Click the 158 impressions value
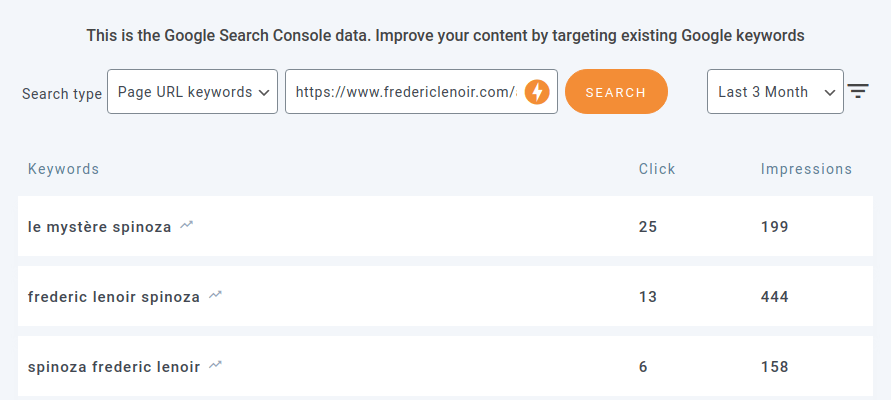This screenshot has width=891, height=400. click(x=775, y=367)
